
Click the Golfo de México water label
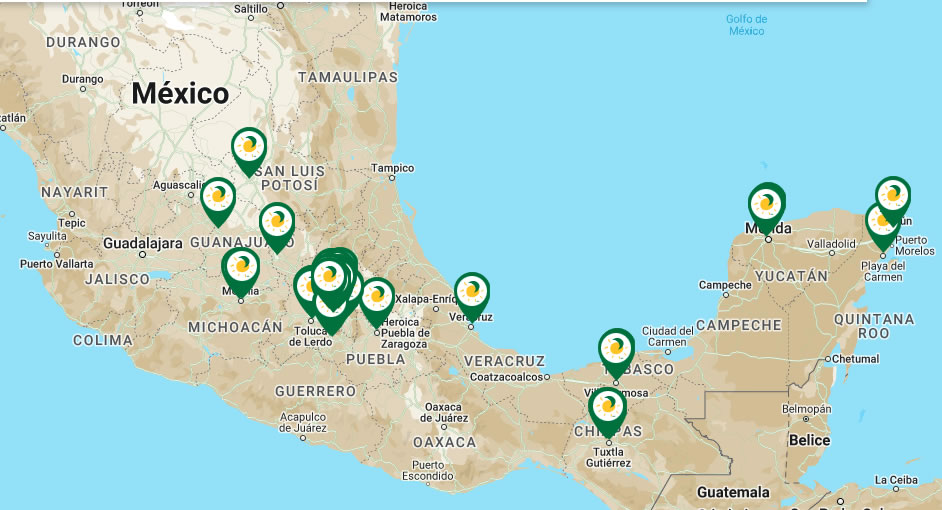click(x=747, y=25)
